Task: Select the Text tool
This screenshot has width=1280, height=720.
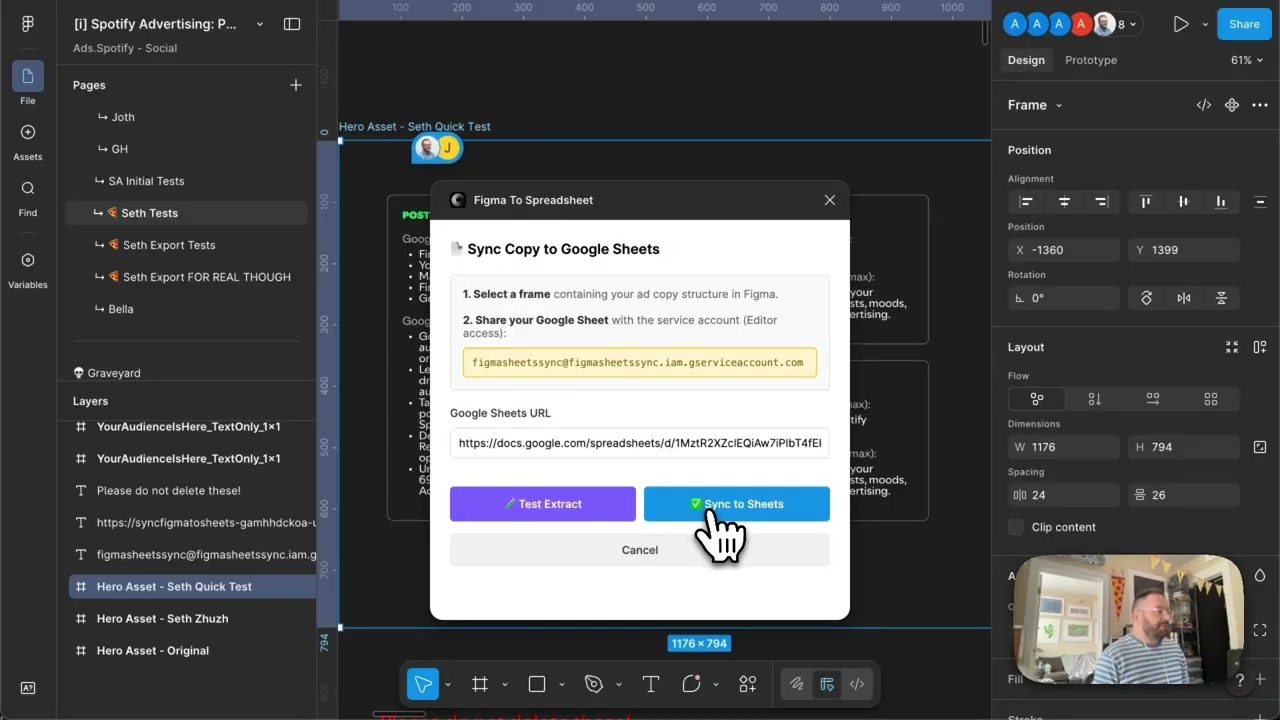Action: [x=651, y=684]
